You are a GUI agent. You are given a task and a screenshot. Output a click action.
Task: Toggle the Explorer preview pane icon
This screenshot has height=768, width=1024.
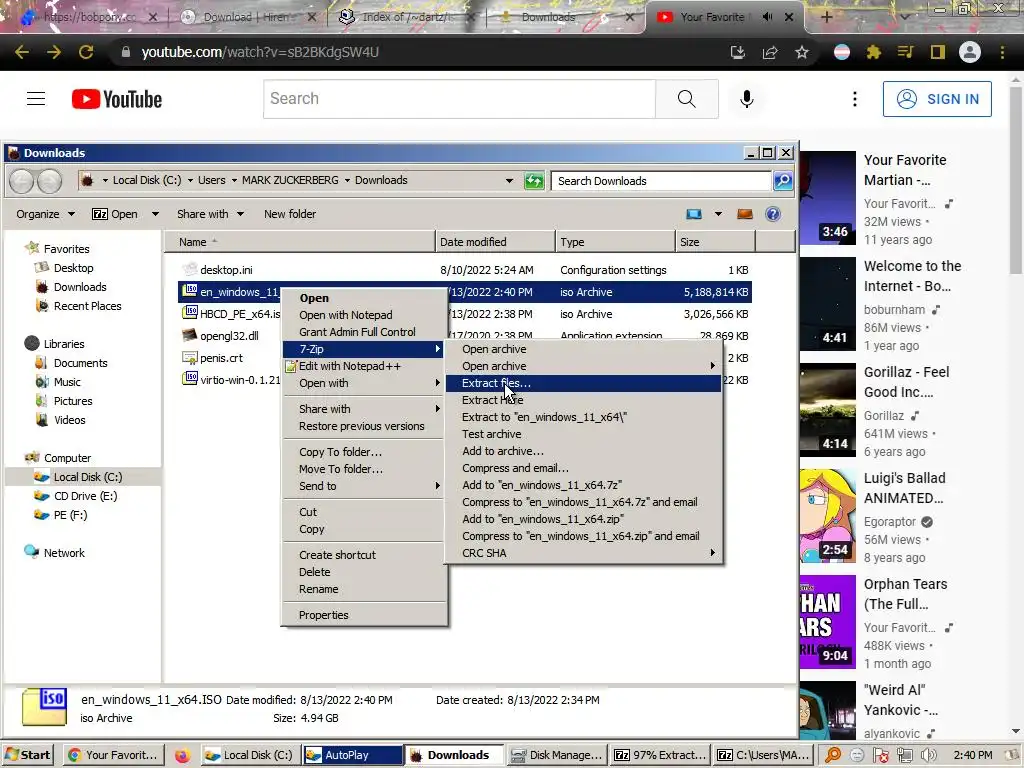pyautogui.click(x=744, y=214)
